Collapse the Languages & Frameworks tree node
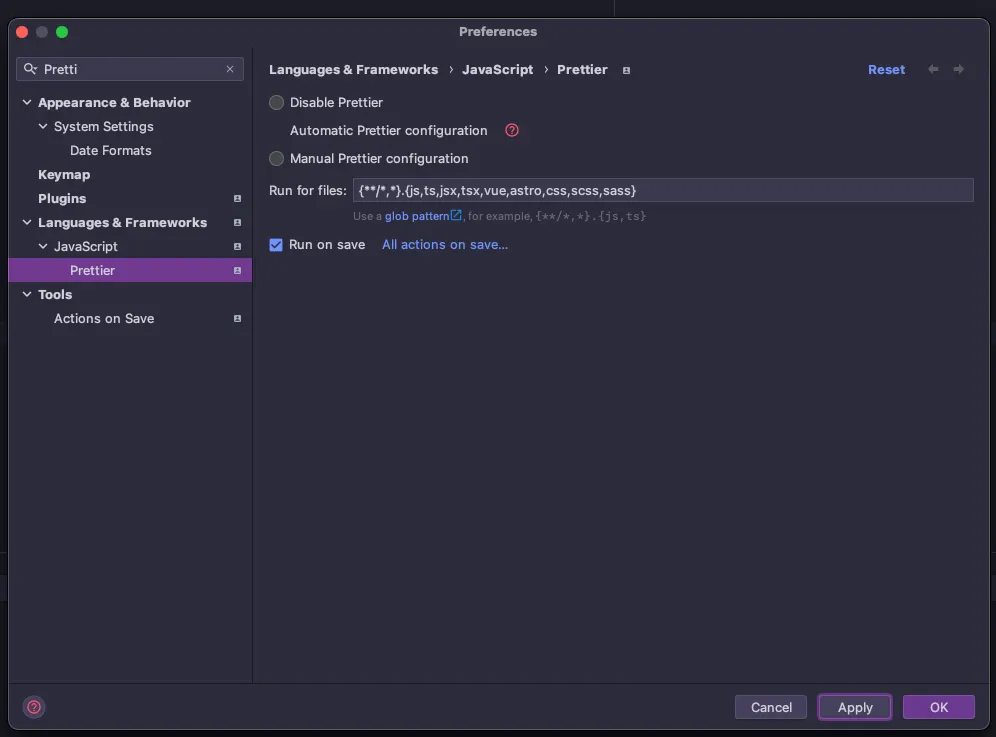 (27, 222)
